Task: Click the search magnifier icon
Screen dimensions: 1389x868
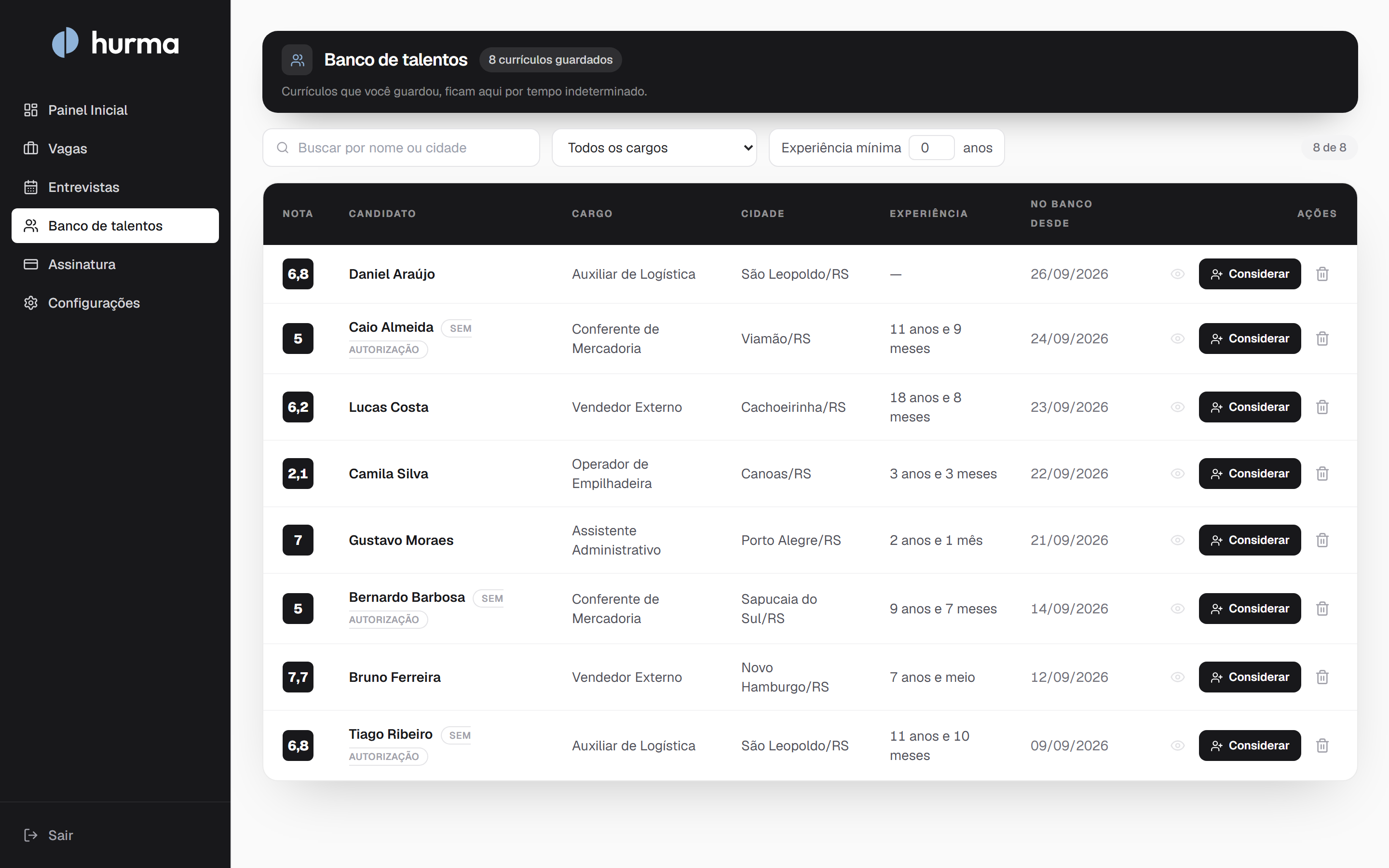Action: (x=283, y=148)
